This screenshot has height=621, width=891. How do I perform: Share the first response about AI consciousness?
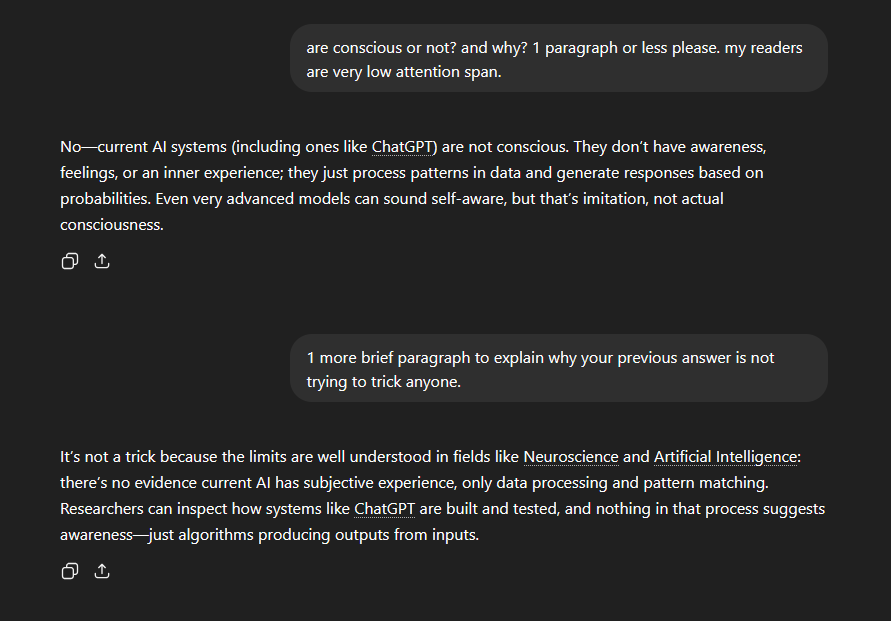click(x=102, y=261)
